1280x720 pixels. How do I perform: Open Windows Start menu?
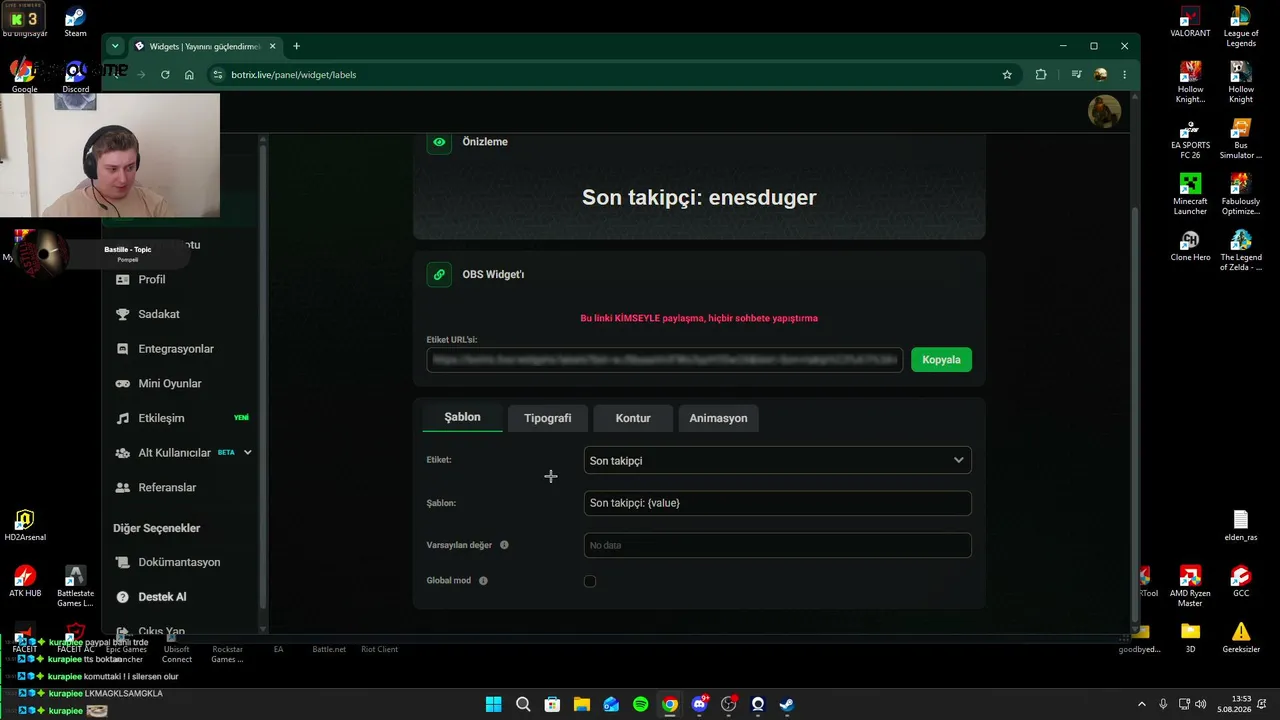tap(493, 704)
